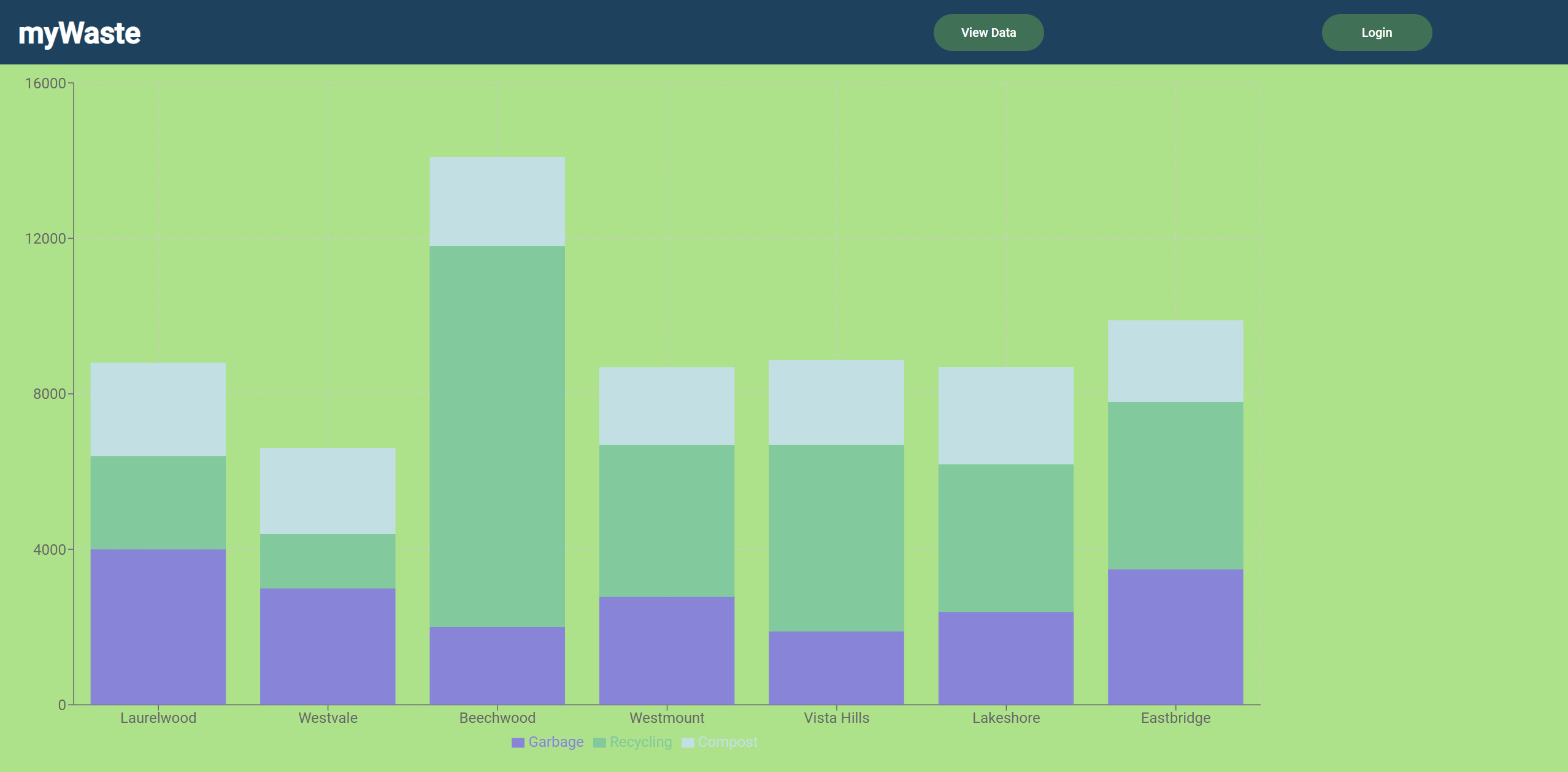Click the pale blue Compost legend swatch
The width and height of the screenshot is (1568, 772).
(688, 743)
